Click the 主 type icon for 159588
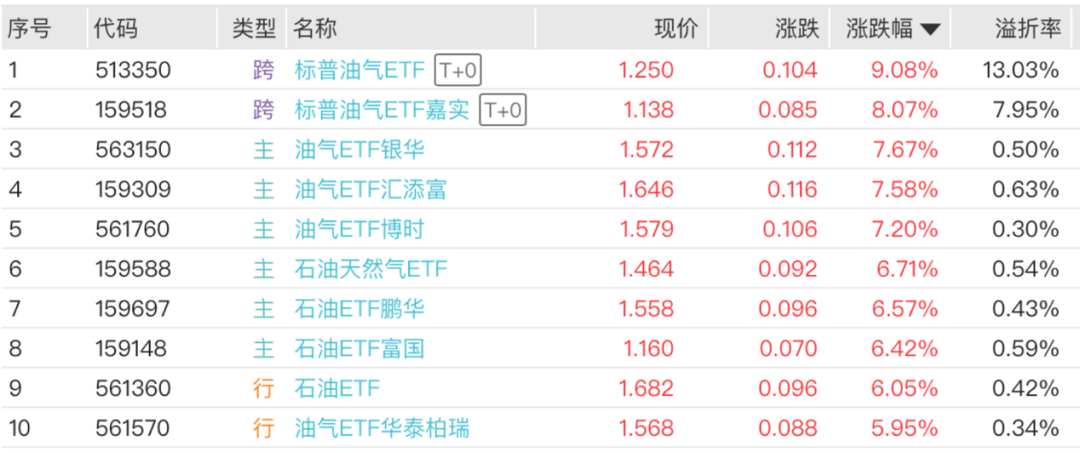 263,269
